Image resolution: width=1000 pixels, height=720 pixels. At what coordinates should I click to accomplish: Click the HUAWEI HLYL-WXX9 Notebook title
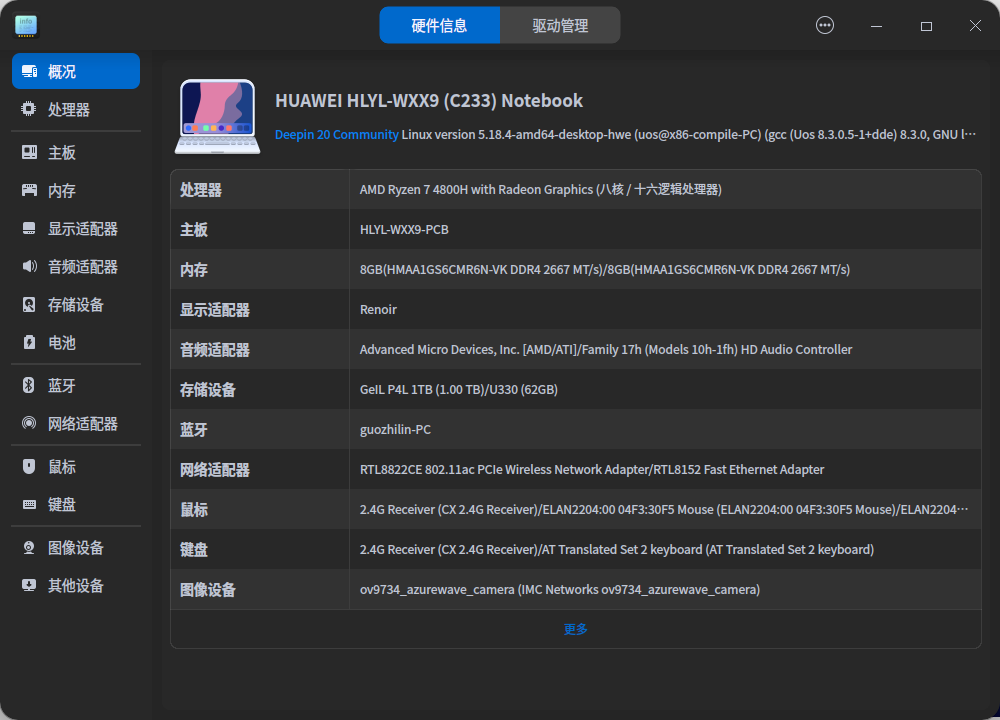(x=429, y=101)
